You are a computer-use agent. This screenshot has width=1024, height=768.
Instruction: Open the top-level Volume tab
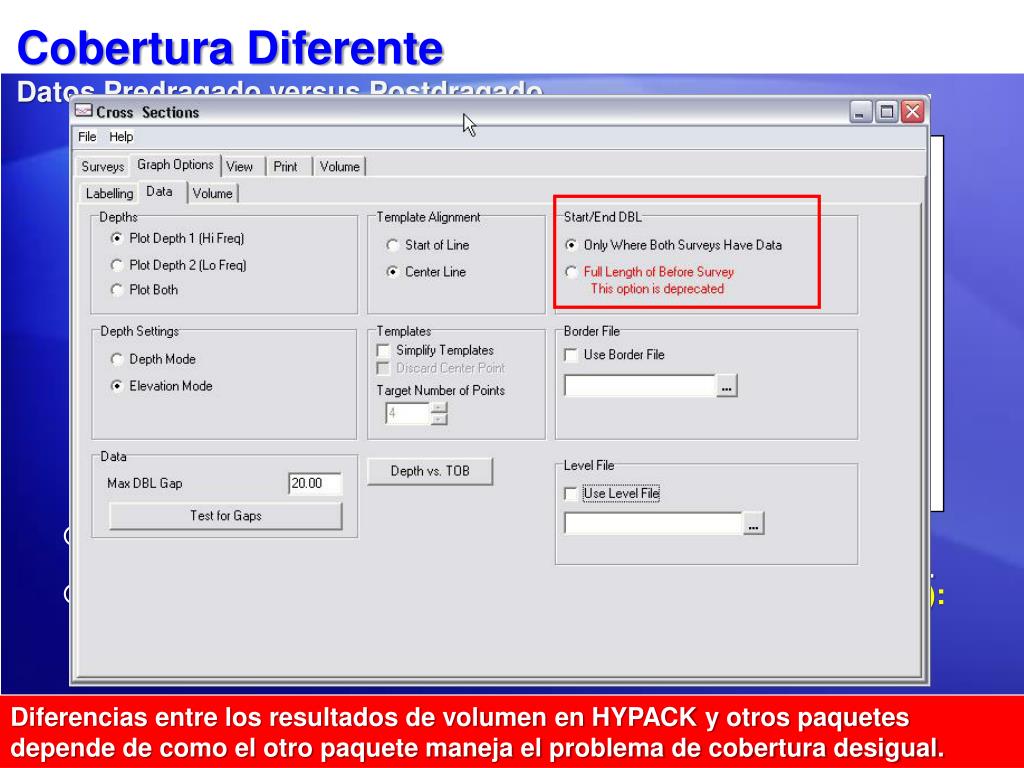tap(340, 167)
